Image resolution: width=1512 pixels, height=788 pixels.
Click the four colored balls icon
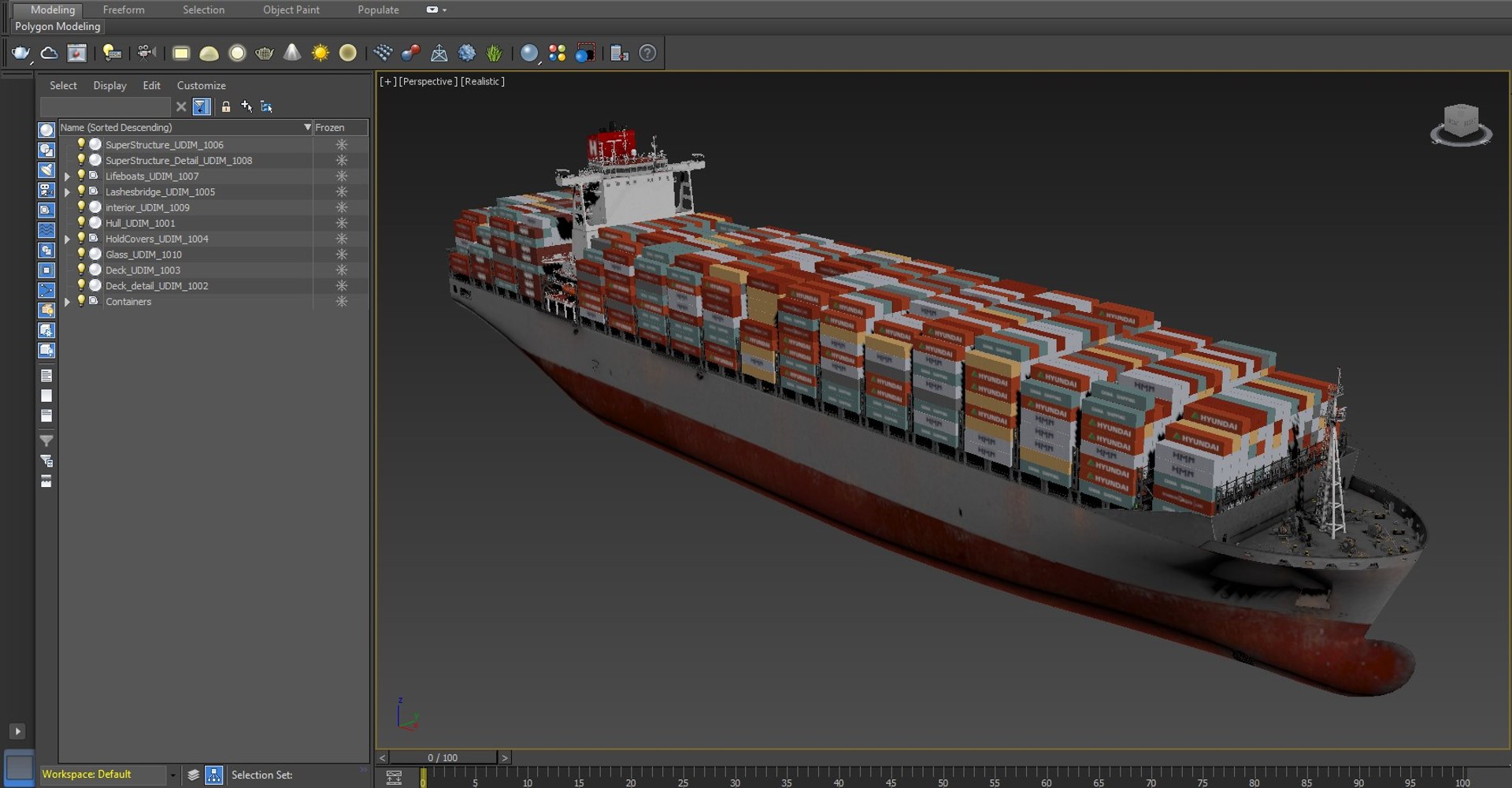point(557,53)
